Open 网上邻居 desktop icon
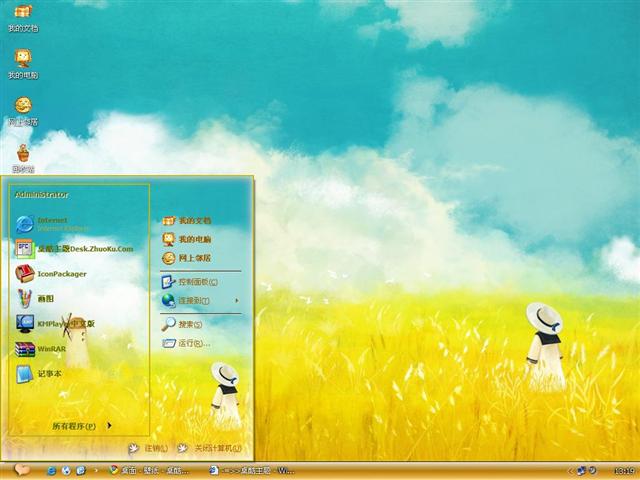This screenshot has height=480, width=640. pyautogui.click(x=23, y=111)
